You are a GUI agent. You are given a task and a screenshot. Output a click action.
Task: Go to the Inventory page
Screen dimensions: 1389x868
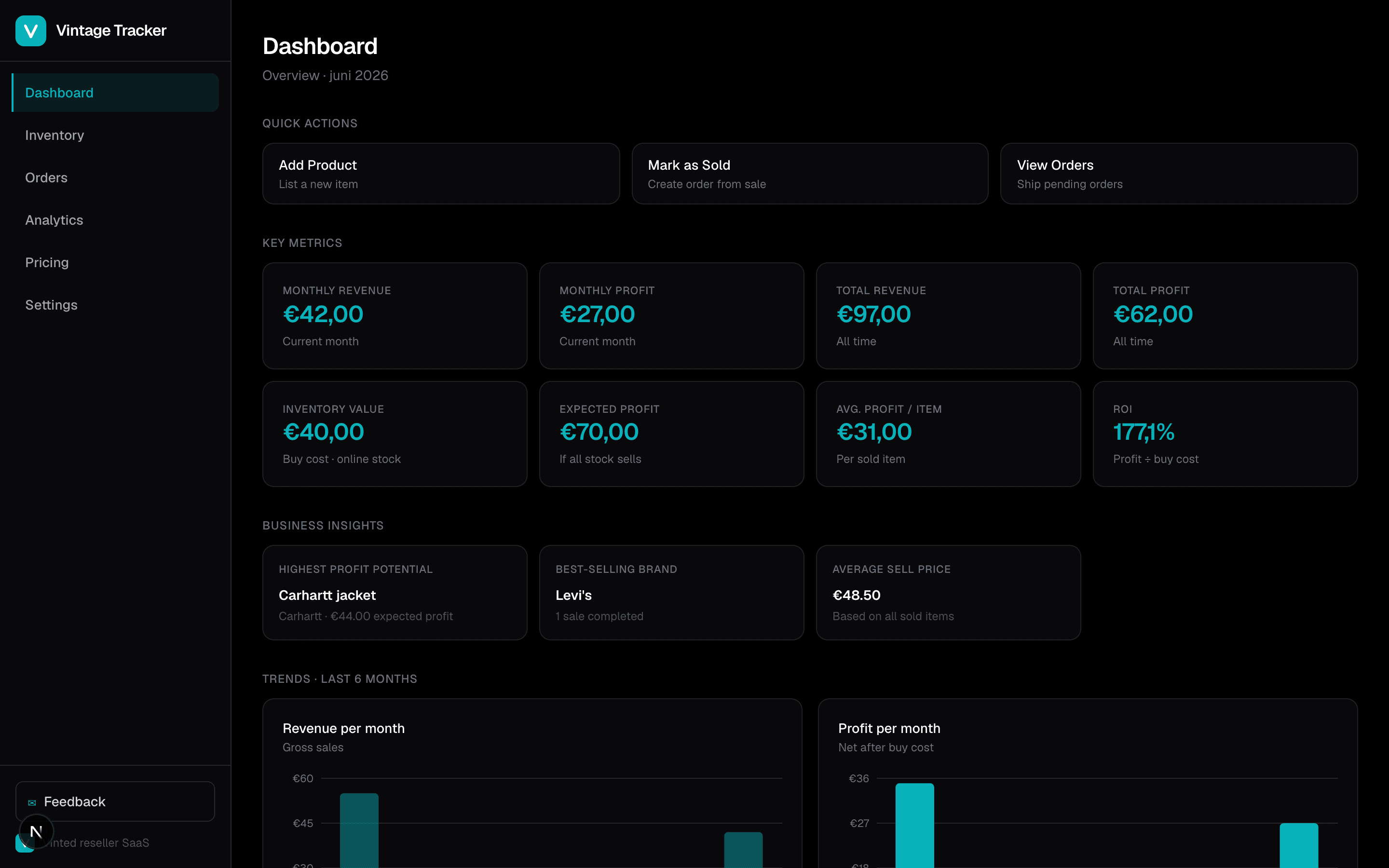(115, 135)
